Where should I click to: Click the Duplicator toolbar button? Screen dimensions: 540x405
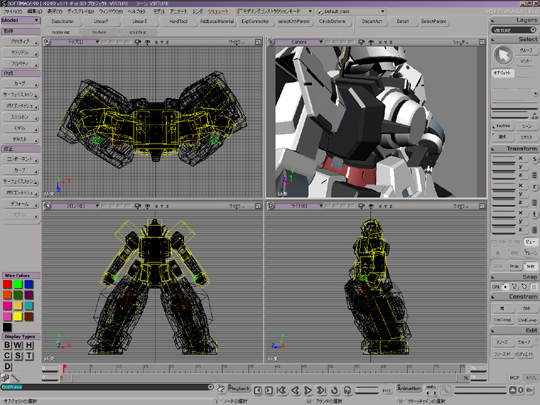63,21
